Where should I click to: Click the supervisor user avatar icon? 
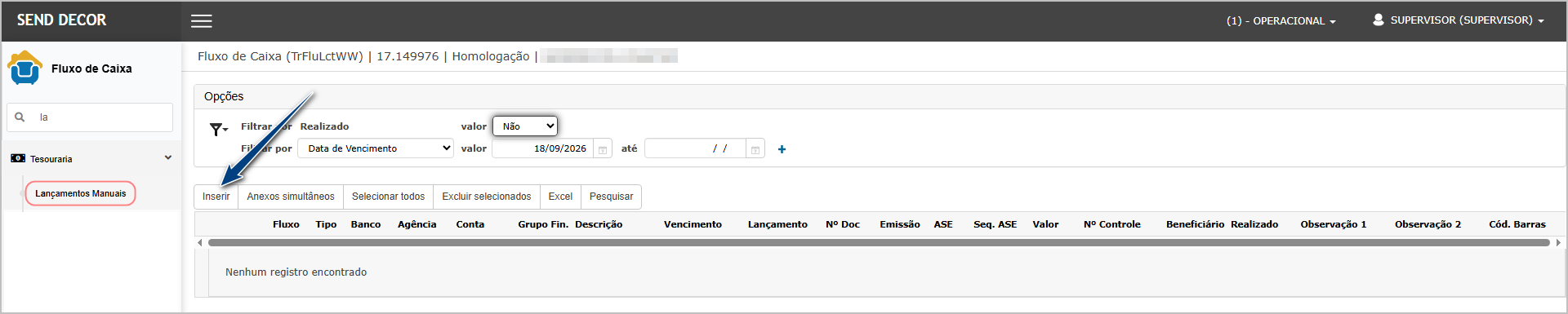tap(1378, 20)
